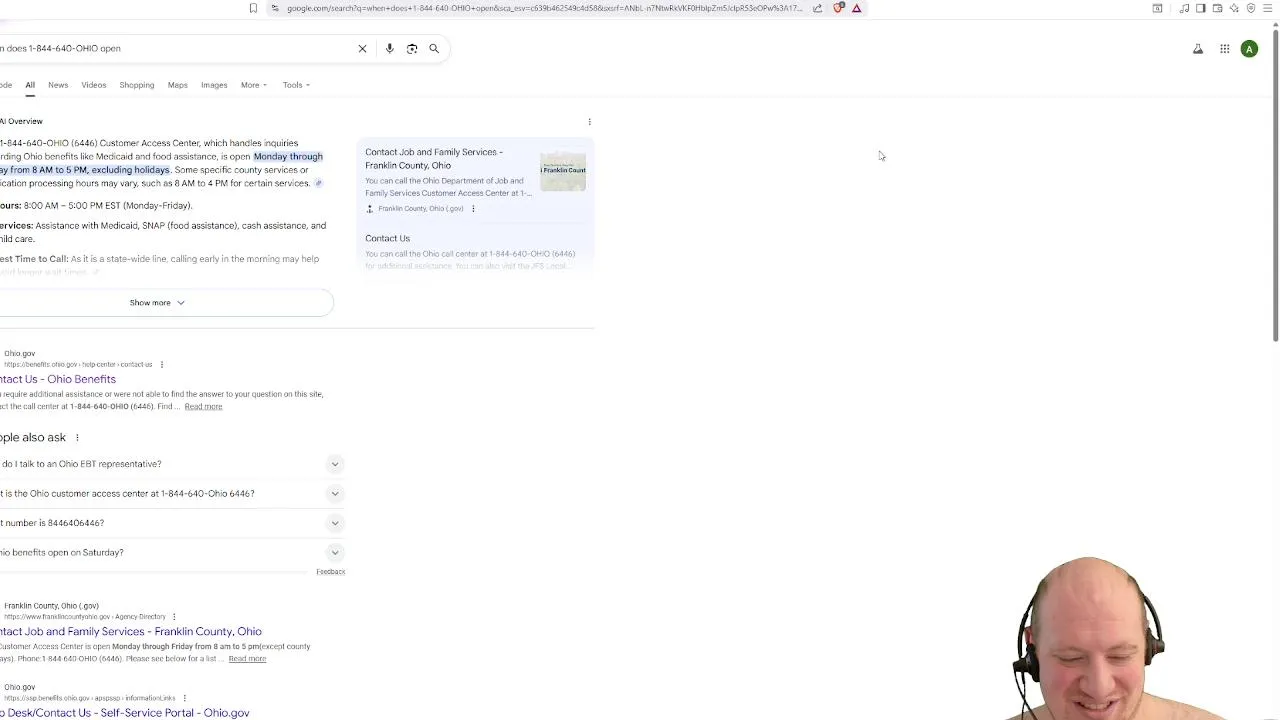
Task: Open Contact Job and Family Services result link
Action: [x=131, y=631]
